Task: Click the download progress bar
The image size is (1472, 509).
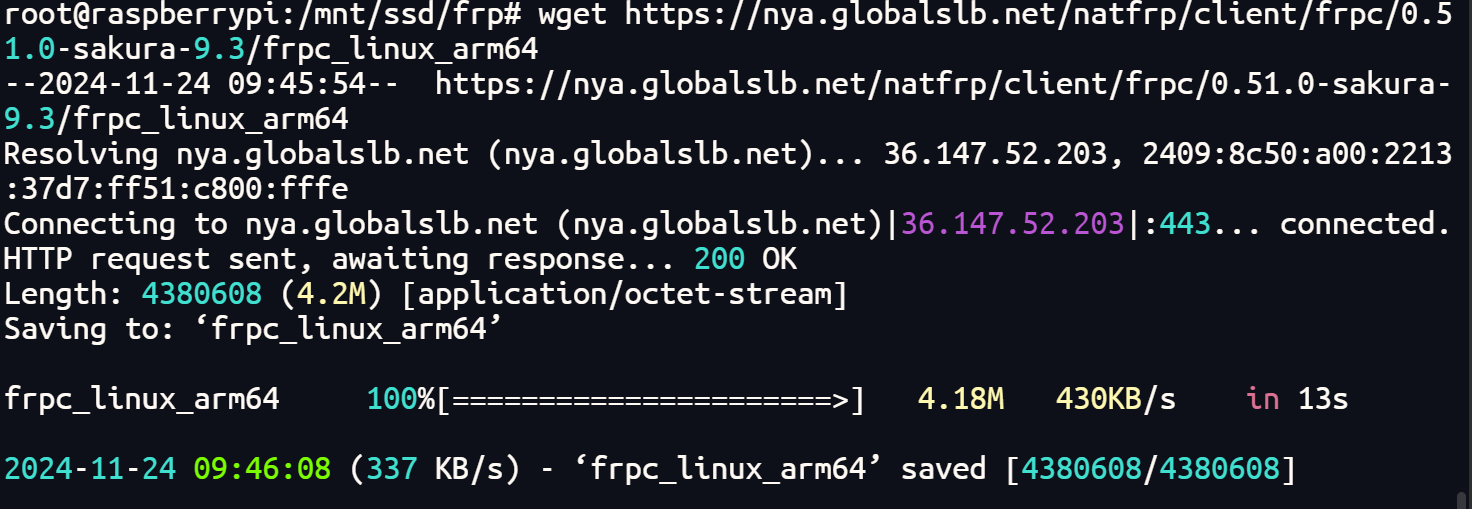Action: click(650, 399)
